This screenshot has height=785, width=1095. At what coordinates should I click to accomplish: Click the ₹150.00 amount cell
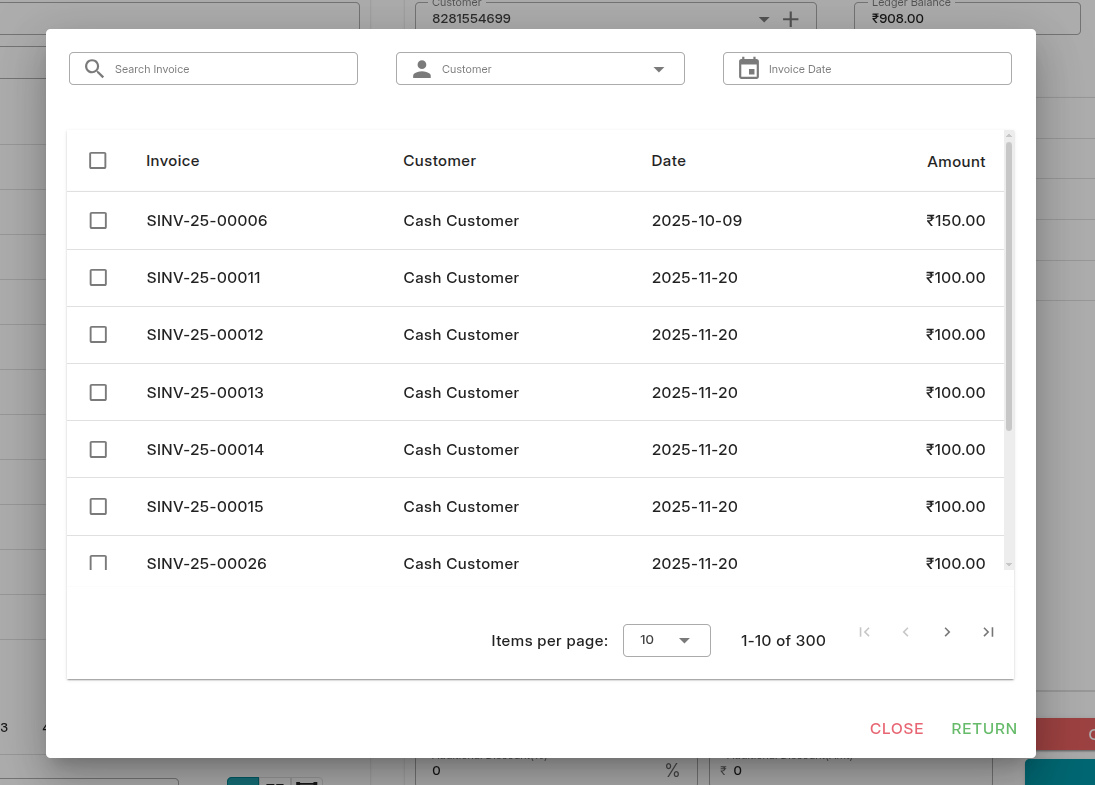click(x=955, y=221)
